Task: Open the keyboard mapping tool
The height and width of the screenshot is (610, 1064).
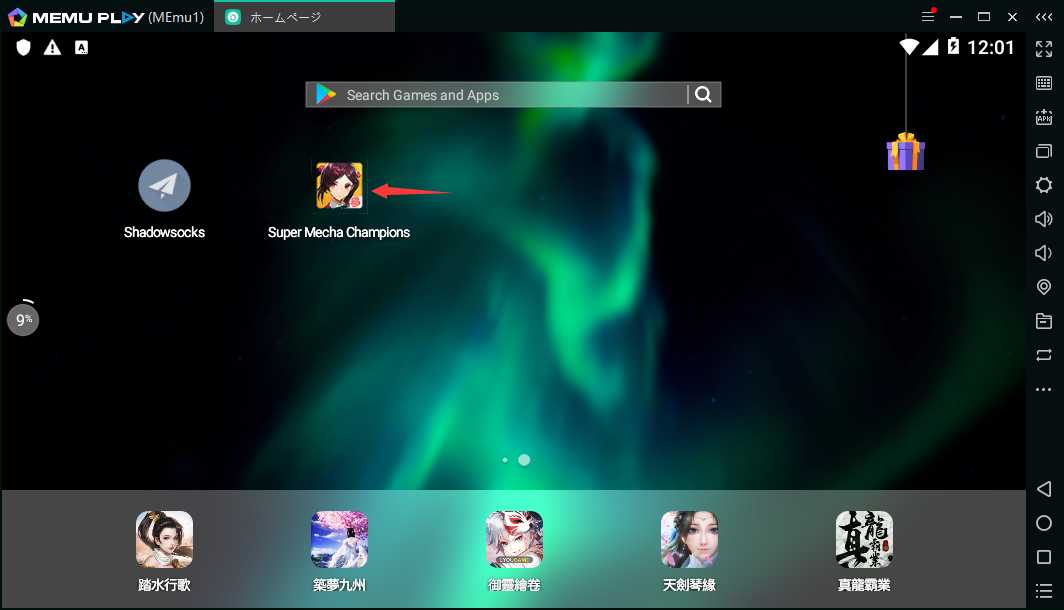Action: click(1044, 83)
